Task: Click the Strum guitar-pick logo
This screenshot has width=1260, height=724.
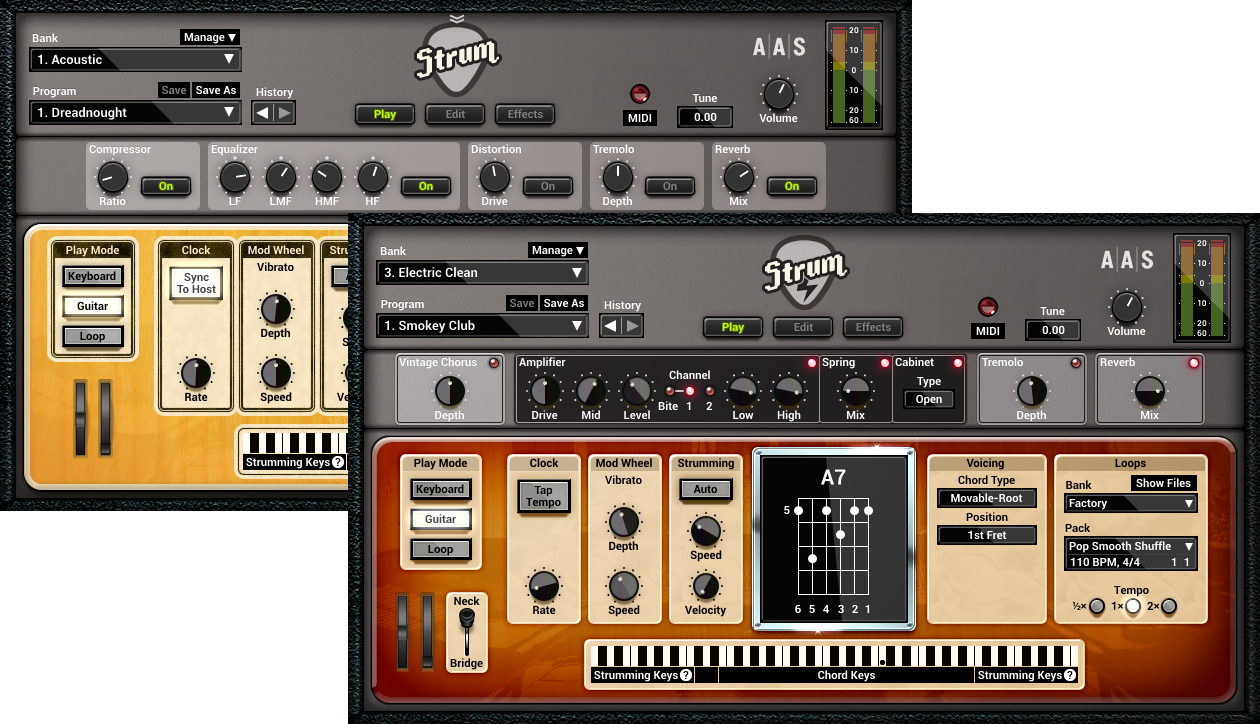Action: pyautogui.click(x=803, y=270)
